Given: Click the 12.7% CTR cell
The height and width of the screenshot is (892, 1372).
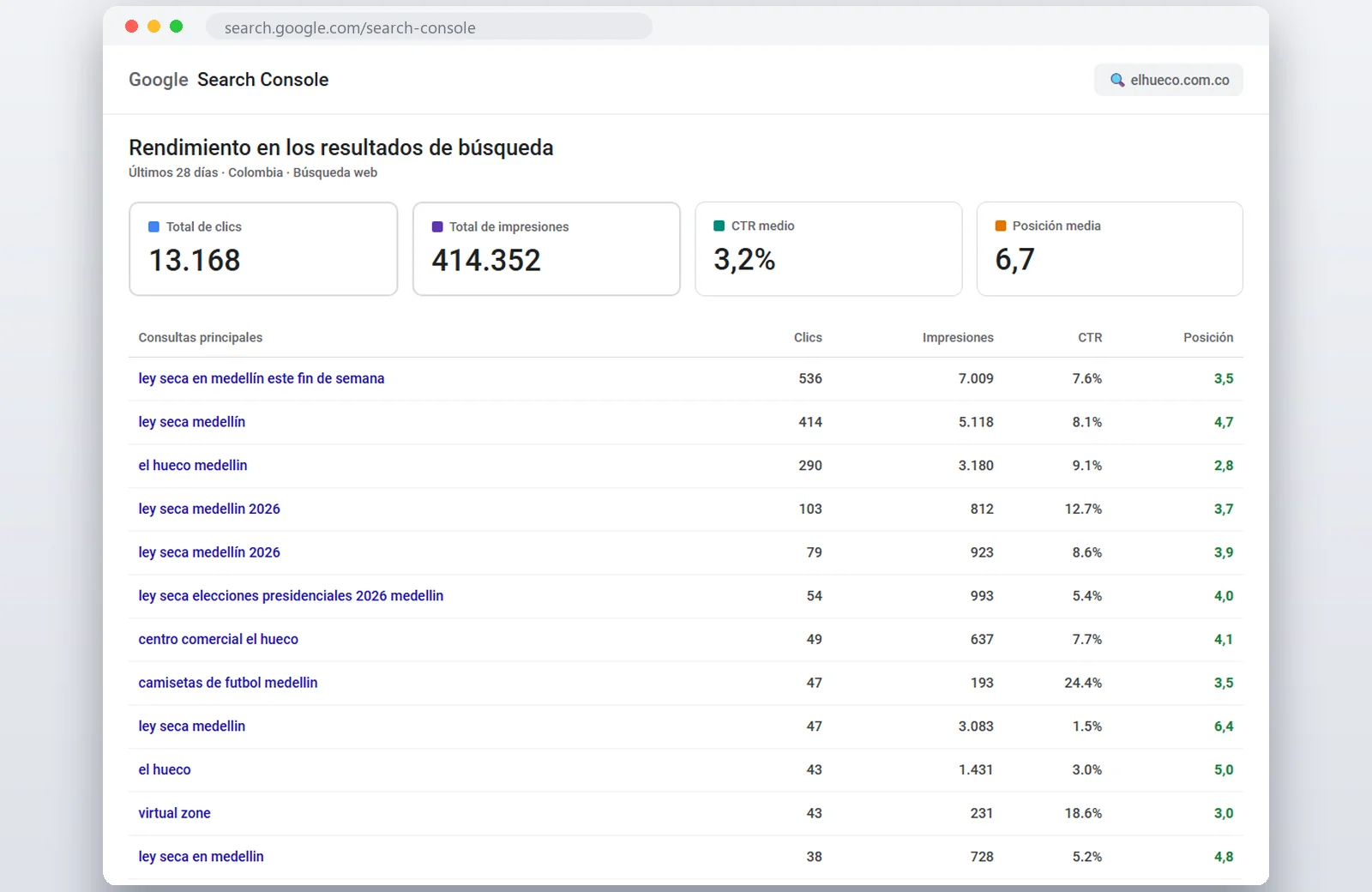Looking at the screenshot, I should click(x=1084, y=509).
